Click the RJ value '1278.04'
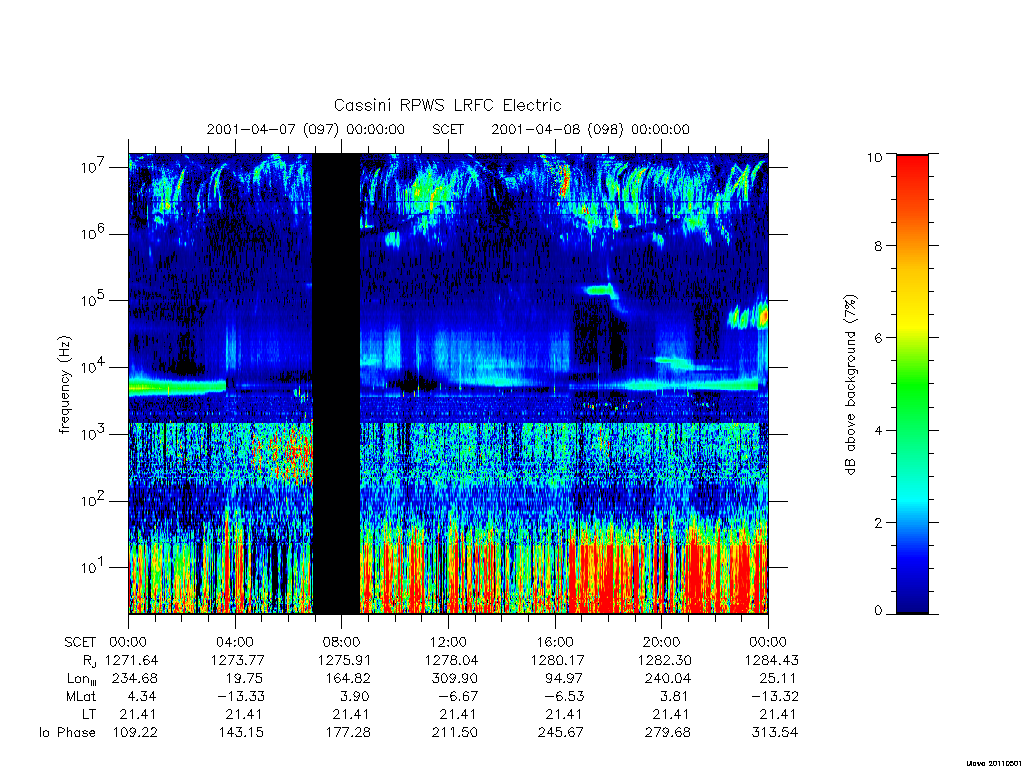 point(451,660)
